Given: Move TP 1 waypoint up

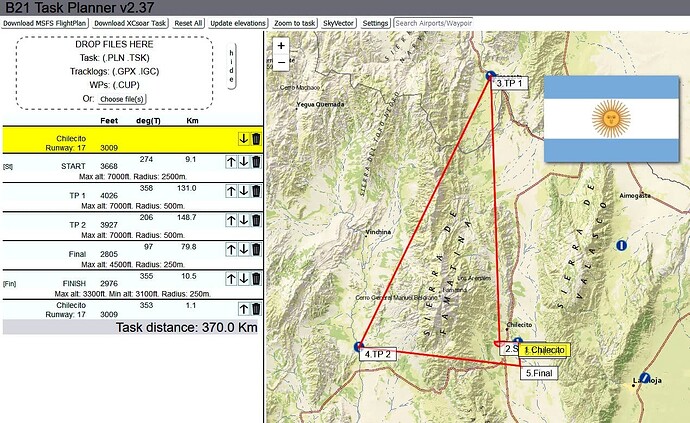Looking at the screenshot, I should (231, 191).
